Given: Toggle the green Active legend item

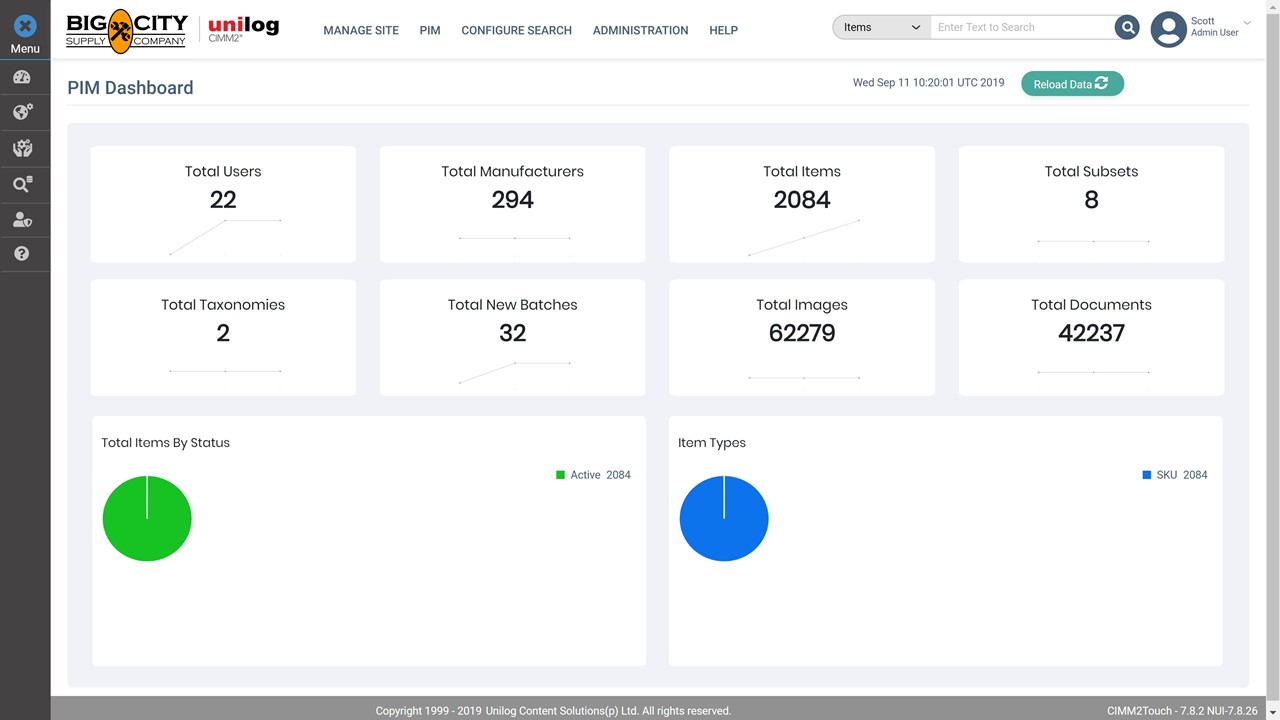Looking at the screenshot, I should tap(593, 475).
